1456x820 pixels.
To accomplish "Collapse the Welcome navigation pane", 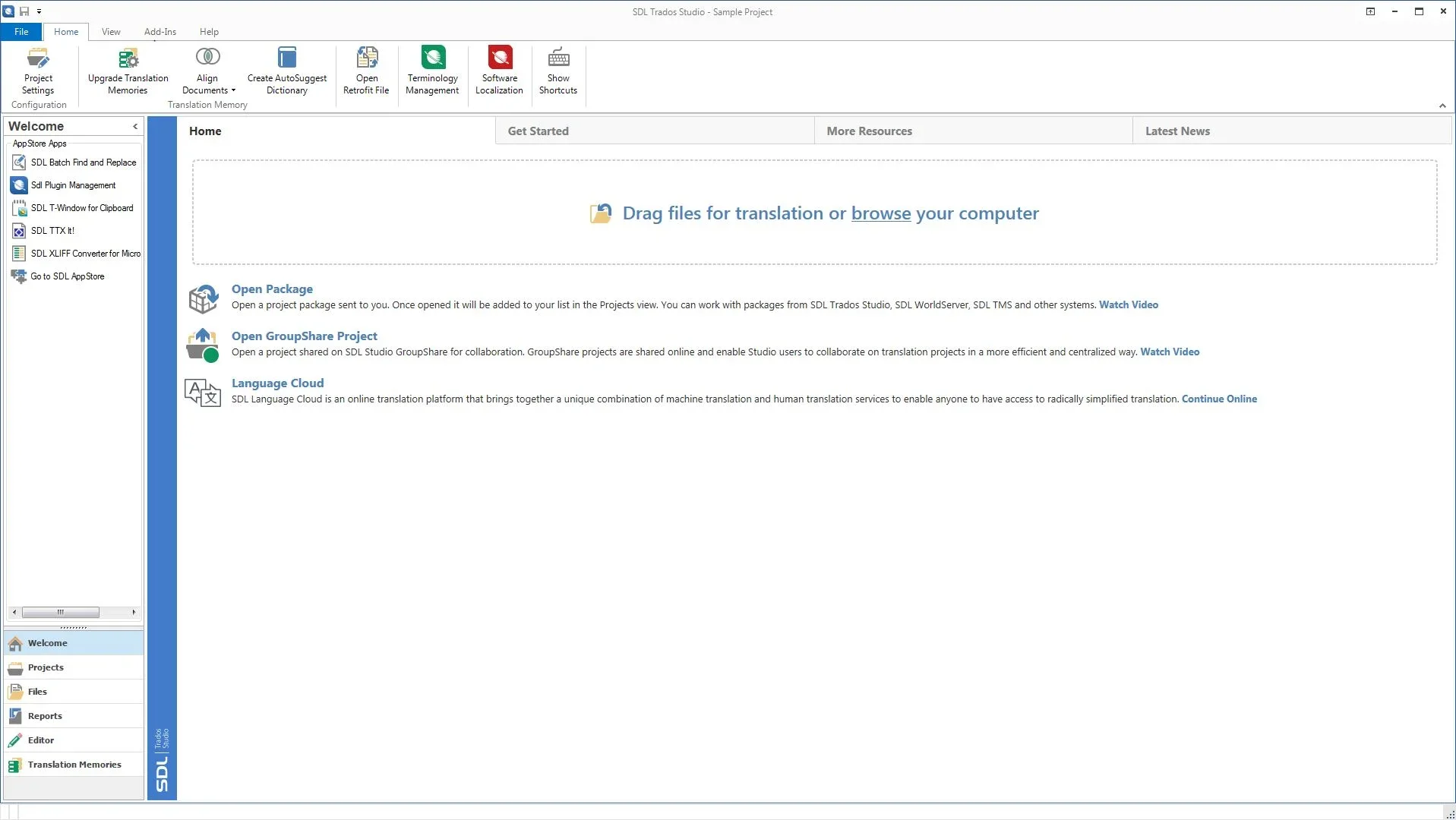I will [x=135, y=127].
